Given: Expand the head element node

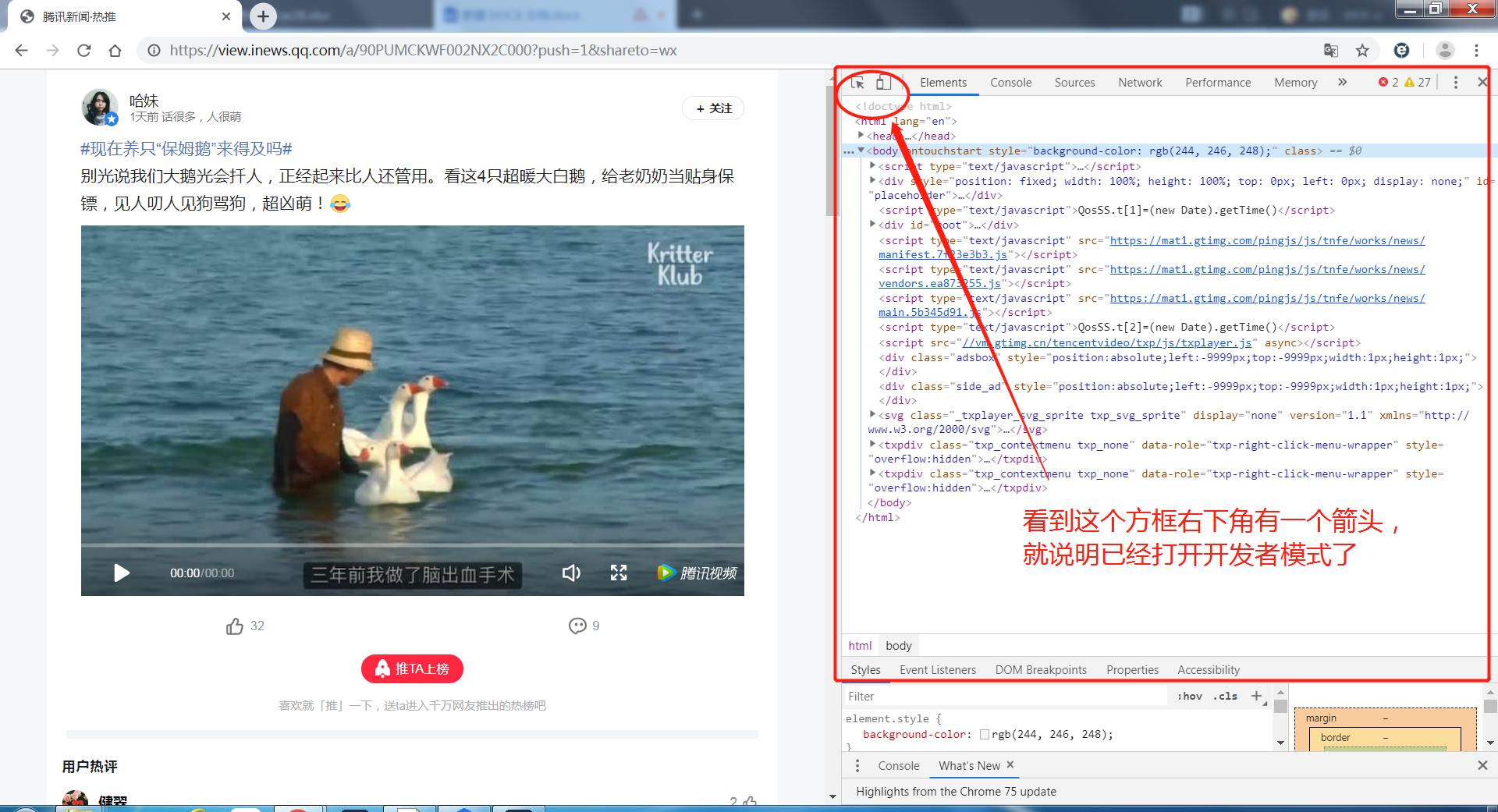Looking at the screenshot, I should 861,136.
